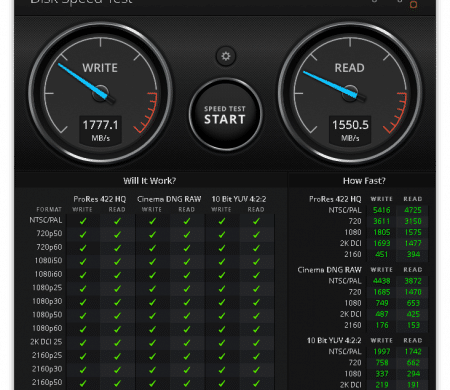Click 10 Bit YUV read checkmark for 2160p50

(x=256, y=383)
